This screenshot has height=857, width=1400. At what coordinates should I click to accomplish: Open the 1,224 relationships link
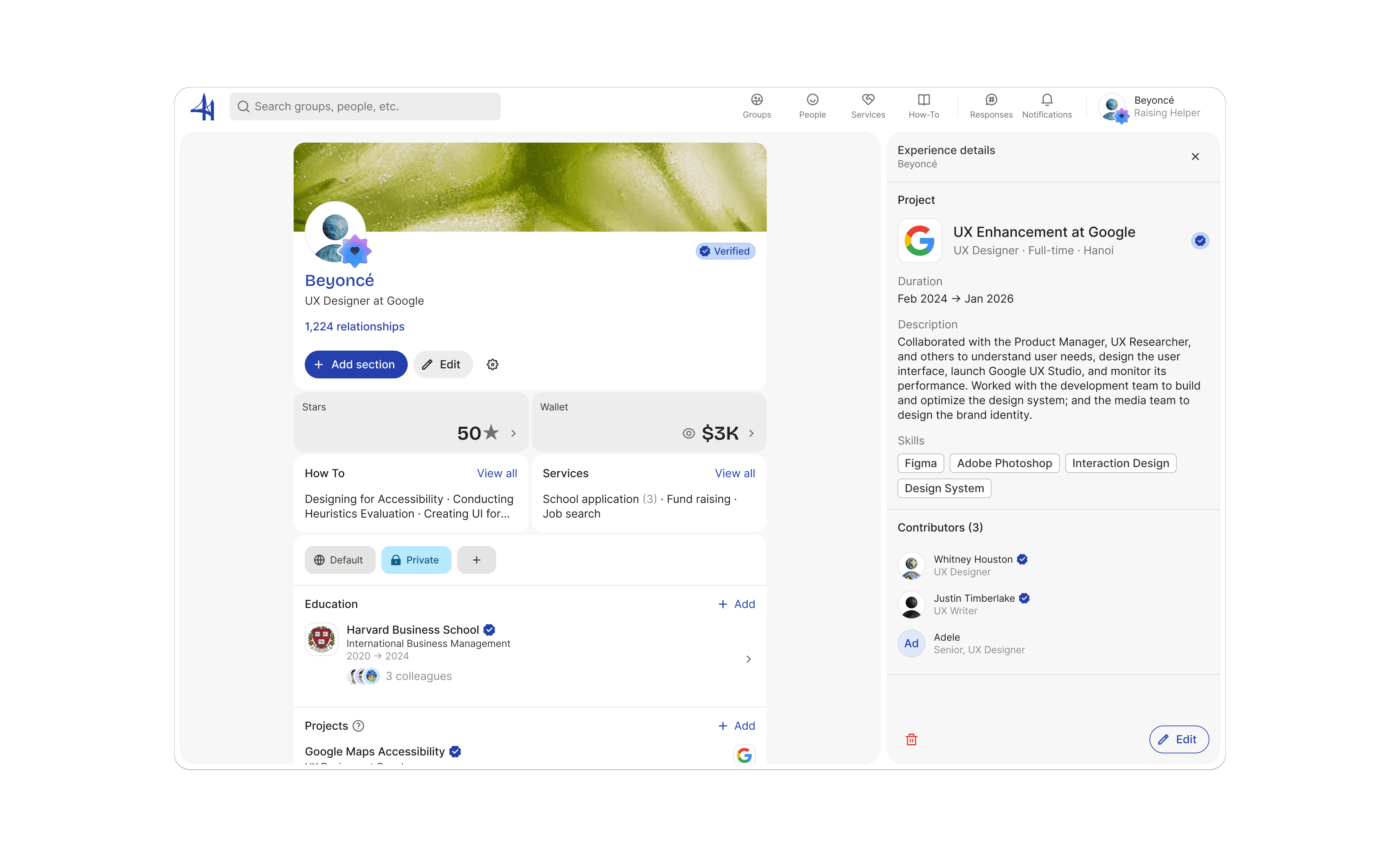tap(355, 327)
